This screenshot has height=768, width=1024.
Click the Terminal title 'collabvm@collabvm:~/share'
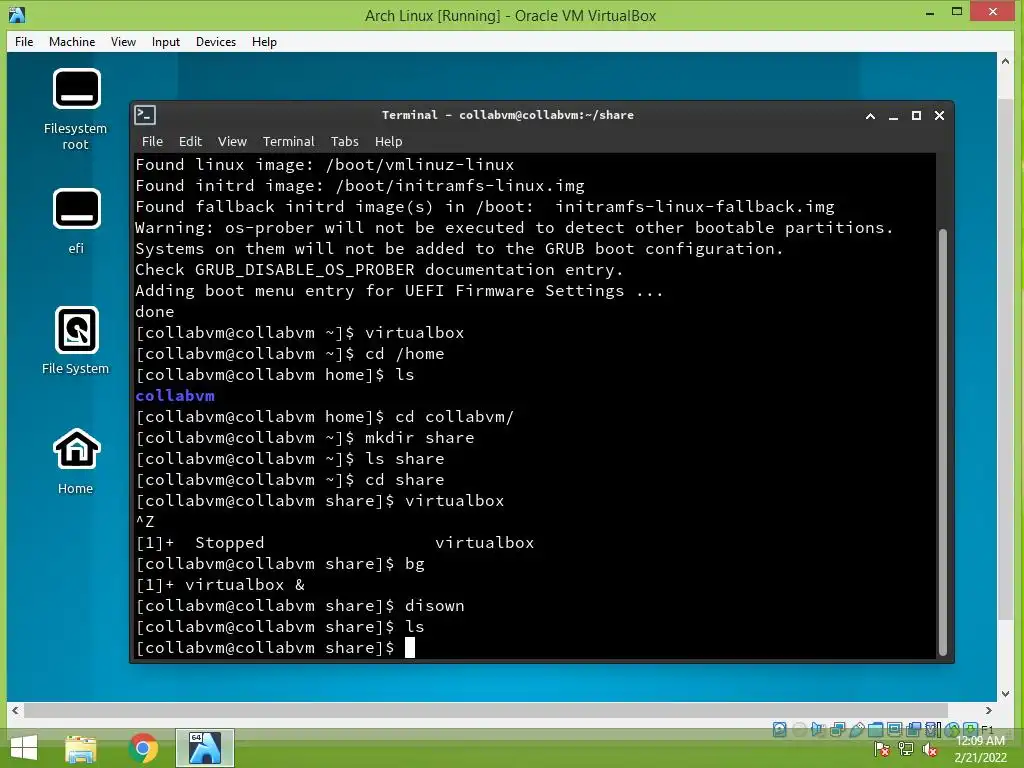coord(546,115)
